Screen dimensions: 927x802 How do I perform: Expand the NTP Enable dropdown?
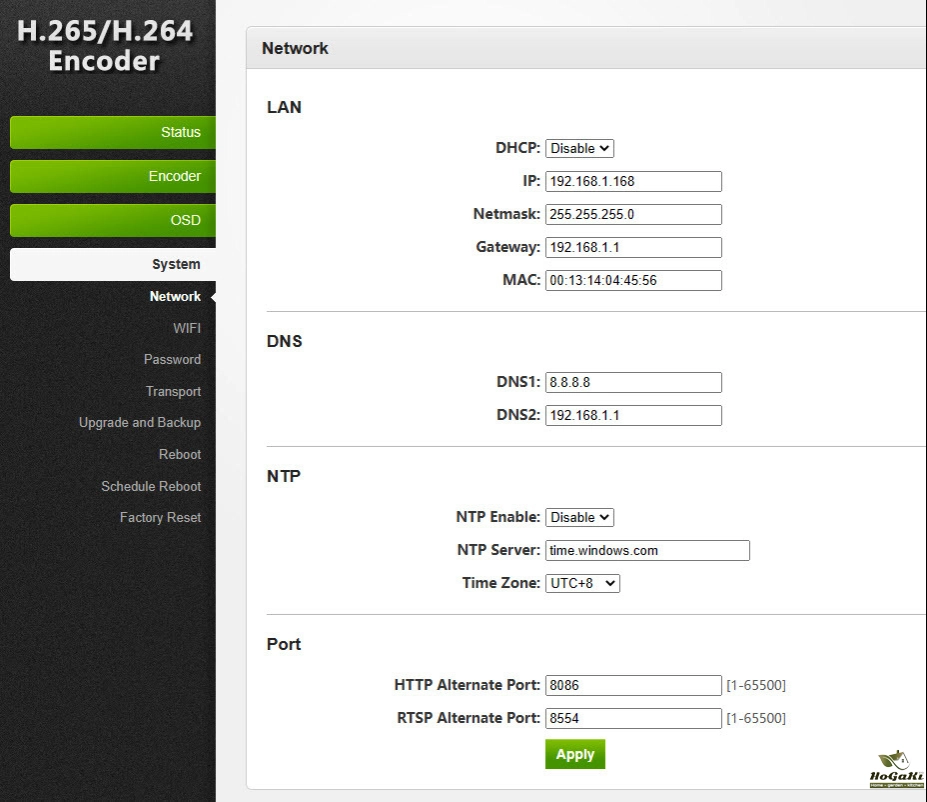point(579,517)
